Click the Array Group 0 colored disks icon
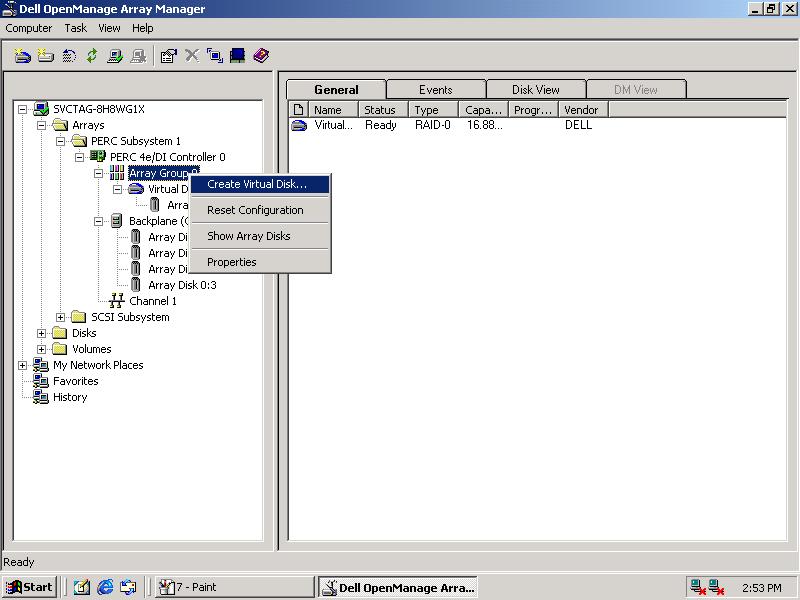The image size is (800, 600). pyautogui.click(x=117, y=173)
